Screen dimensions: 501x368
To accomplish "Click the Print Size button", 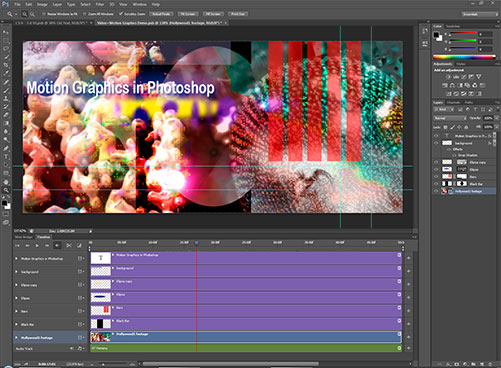I will [x=238, y=14].
